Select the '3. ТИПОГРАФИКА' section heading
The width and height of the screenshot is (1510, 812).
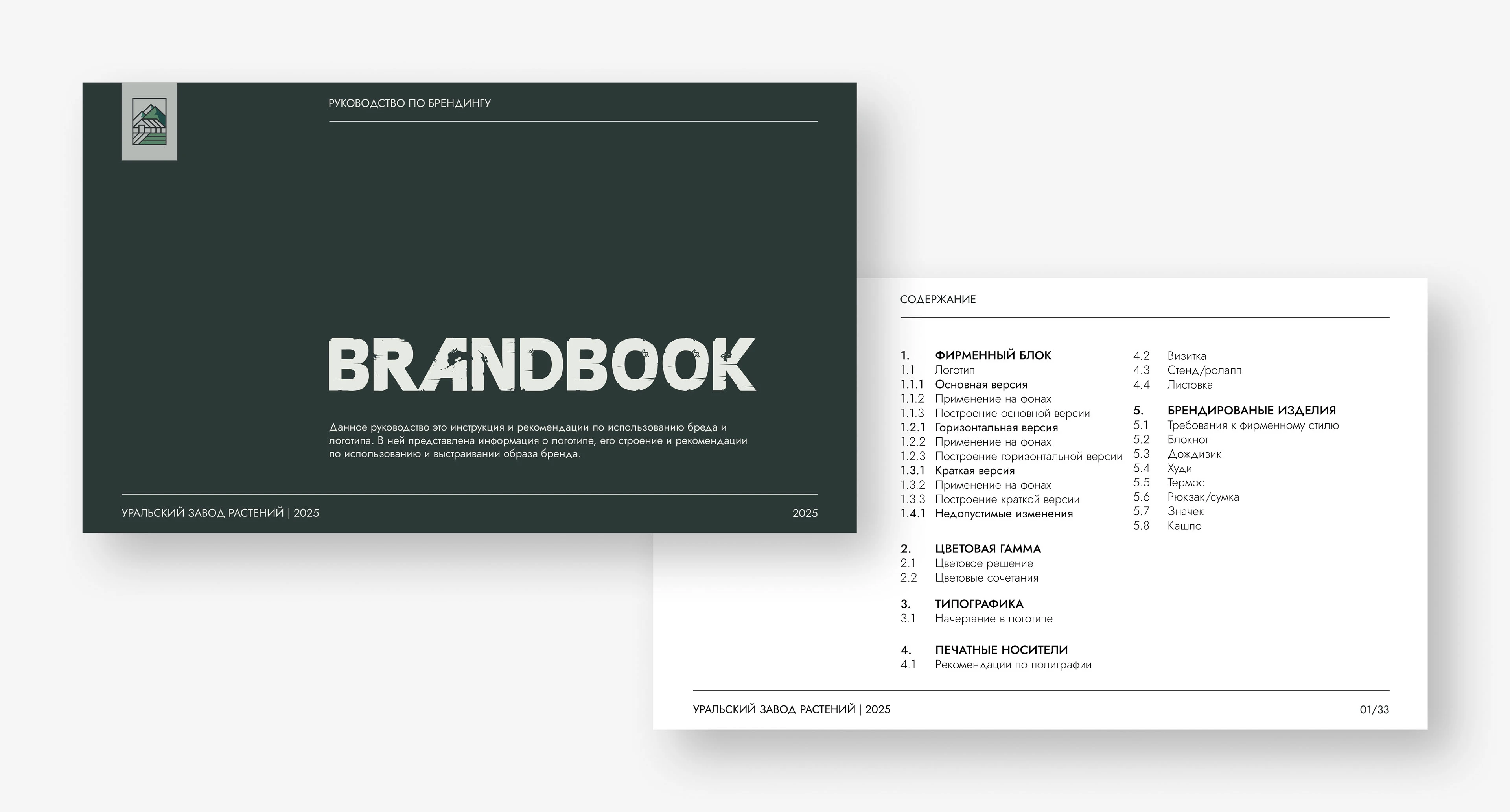(x=962, y=604)
